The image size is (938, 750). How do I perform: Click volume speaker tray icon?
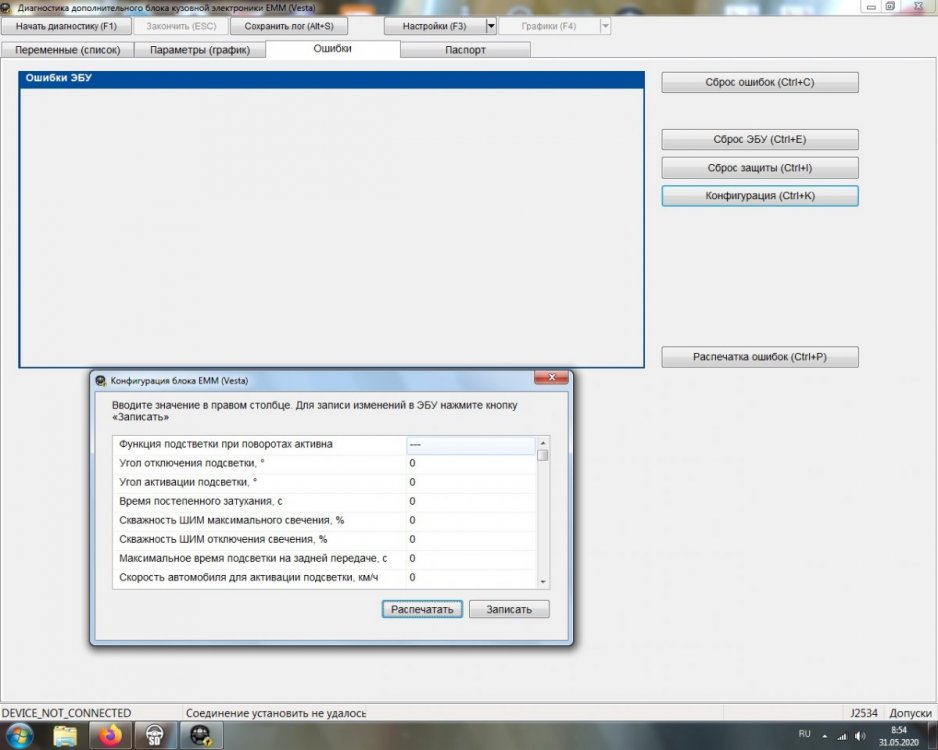coord(860,736)
